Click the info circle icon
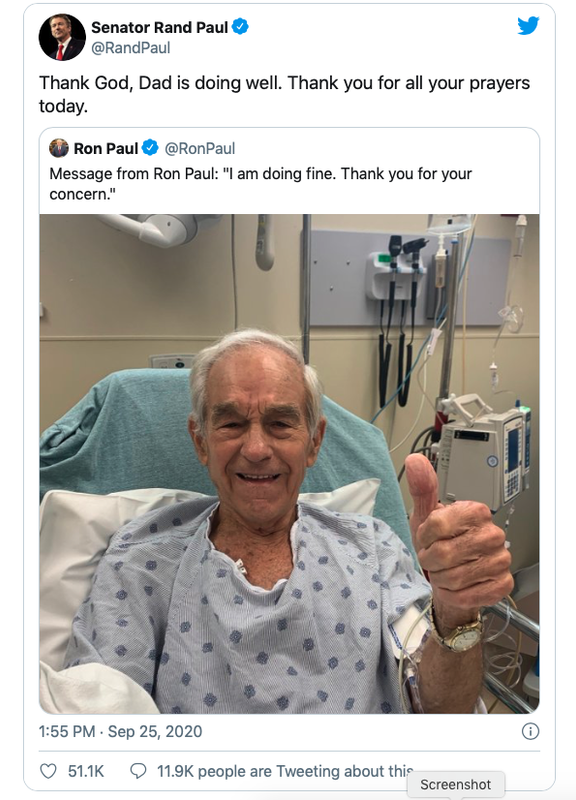Viewport: 576px width, 800px height. 530,731
